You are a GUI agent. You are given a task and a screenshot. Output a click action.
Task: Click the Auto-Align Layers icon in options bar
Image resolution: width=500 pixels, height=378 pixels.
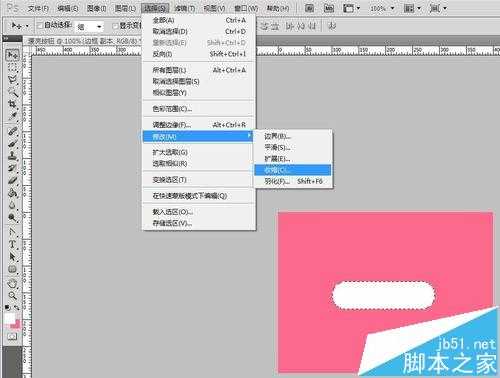332,26
